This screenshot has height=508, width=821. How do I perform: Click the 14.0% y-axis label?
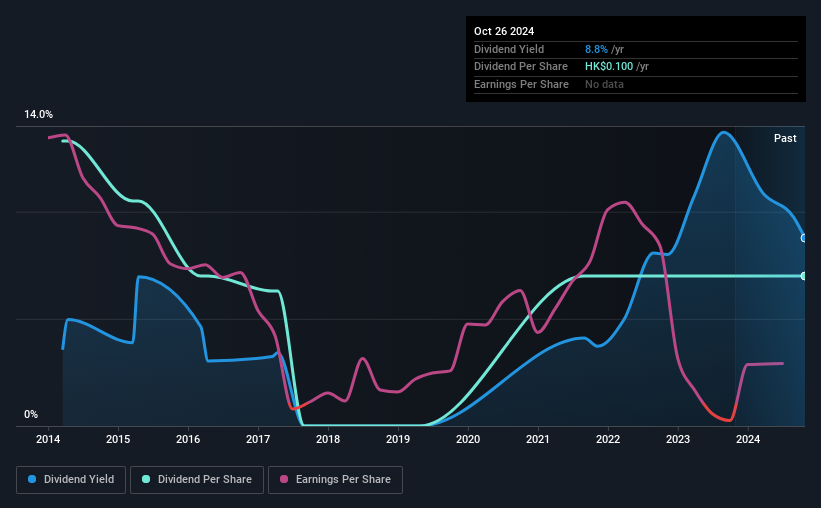pos(38,114)
